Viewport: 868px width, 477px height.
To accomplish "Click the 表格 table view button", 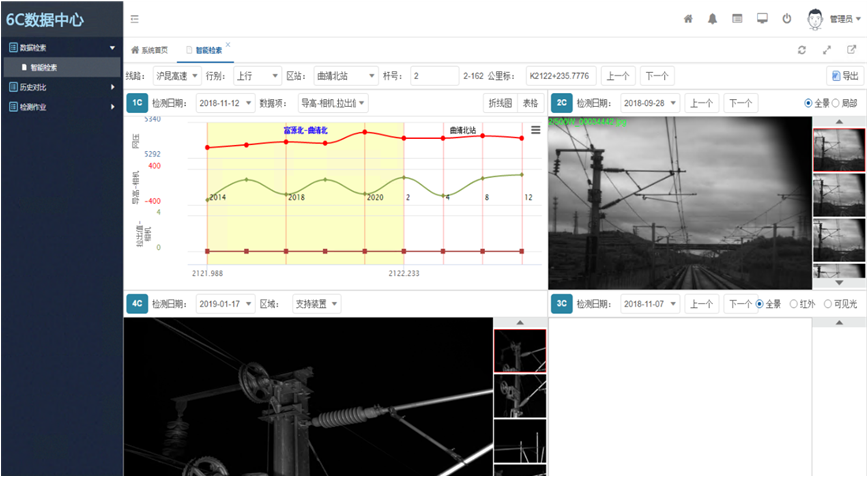I will click(530, 103).
